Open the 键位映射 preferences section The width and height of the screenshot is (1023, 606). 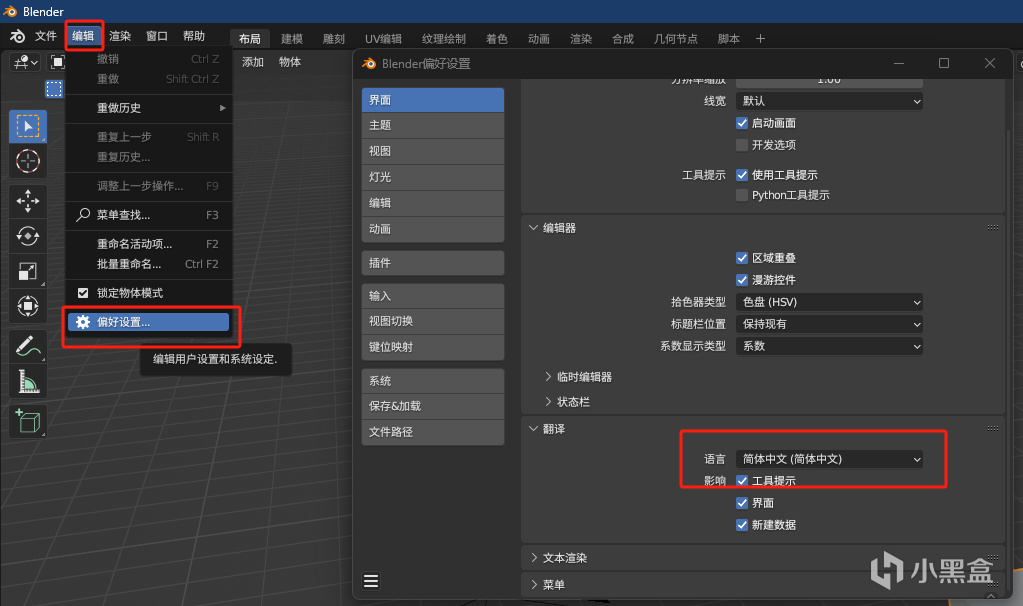click(433, 347)
